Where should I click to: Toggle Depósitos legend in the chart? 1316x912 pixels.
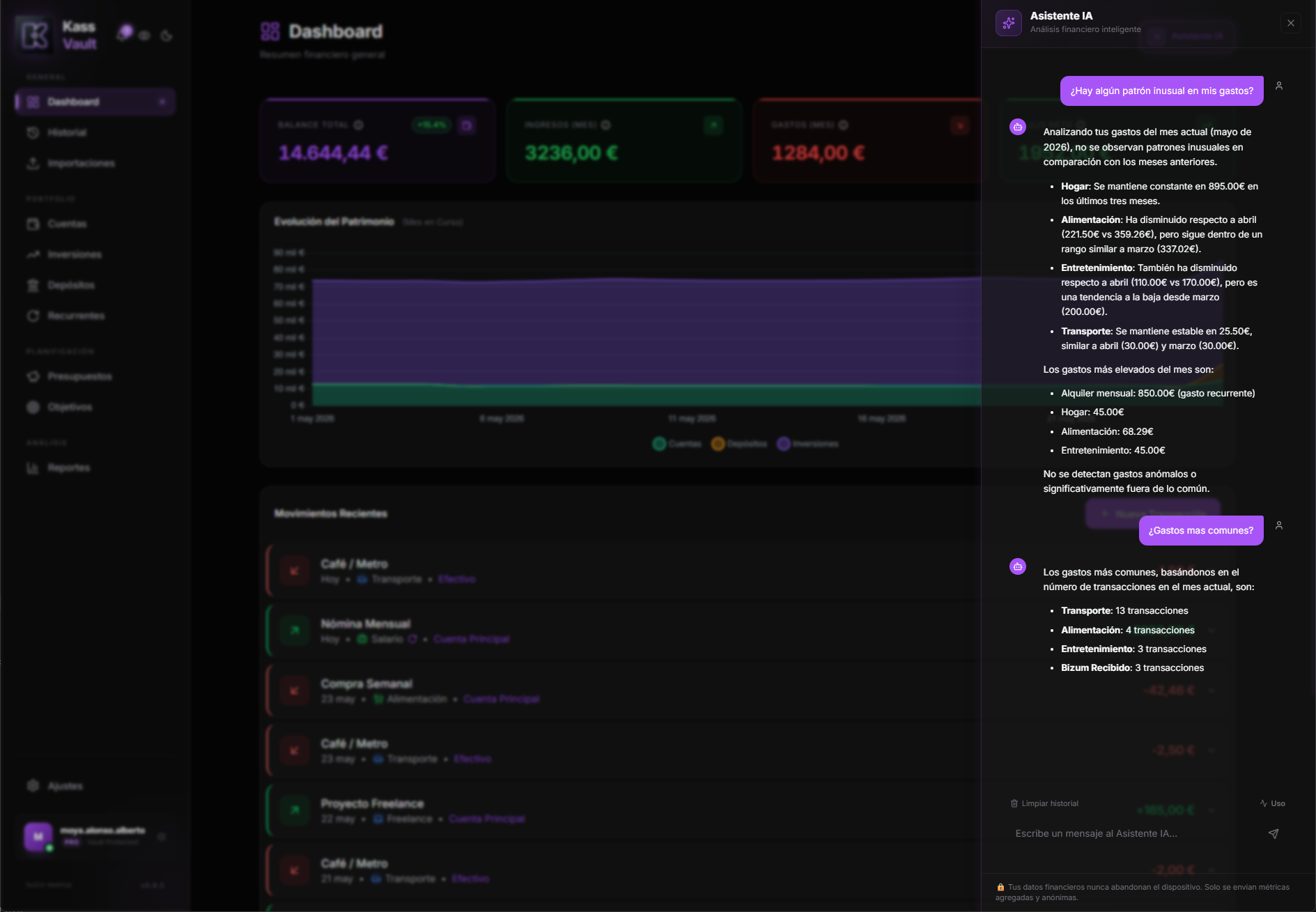(739, 444)
